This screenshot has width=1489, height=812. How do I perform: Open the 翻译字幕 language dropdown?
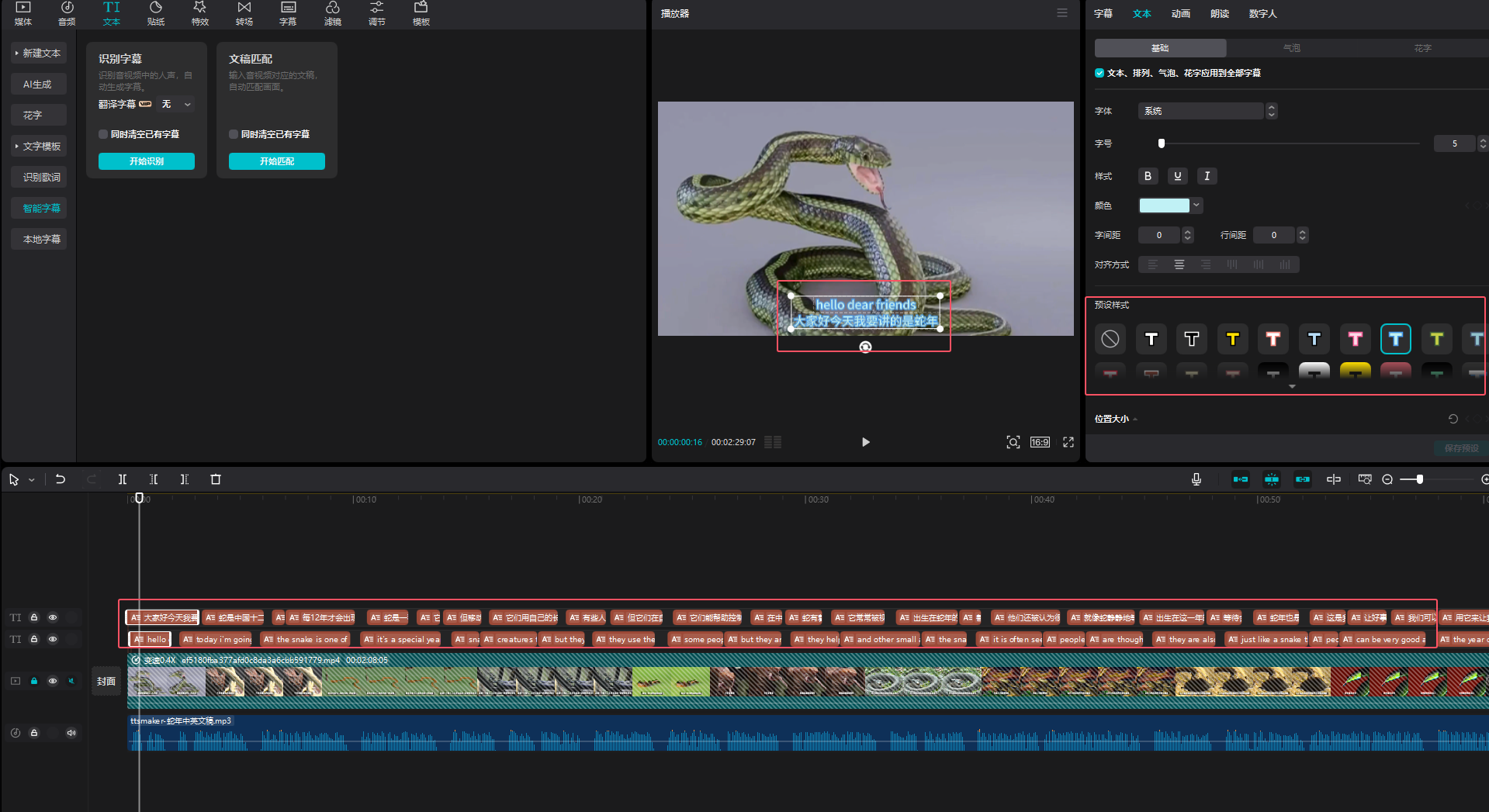pos(176,104)
